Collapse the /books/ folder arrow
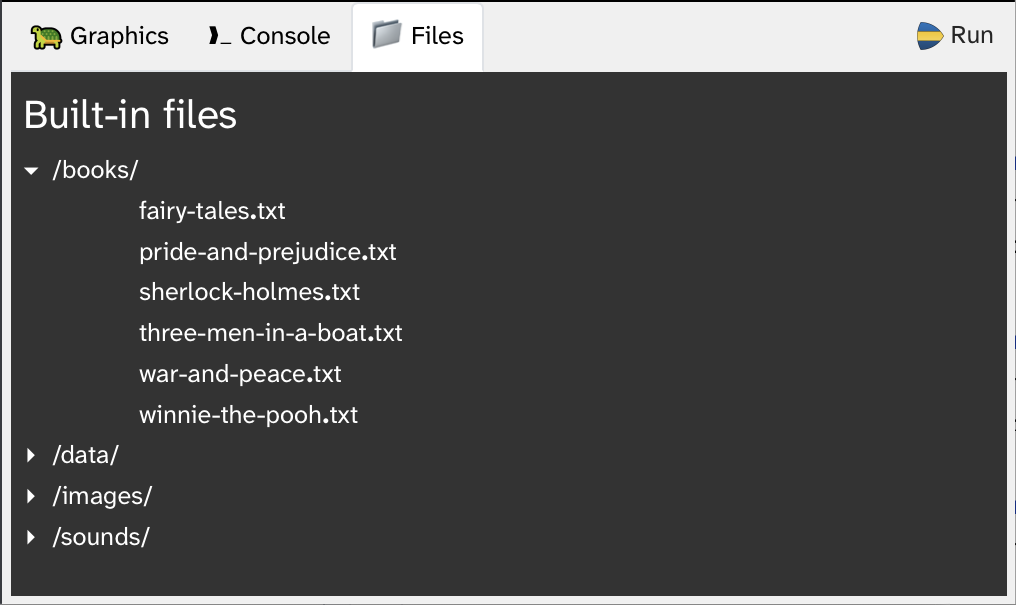 31,171
